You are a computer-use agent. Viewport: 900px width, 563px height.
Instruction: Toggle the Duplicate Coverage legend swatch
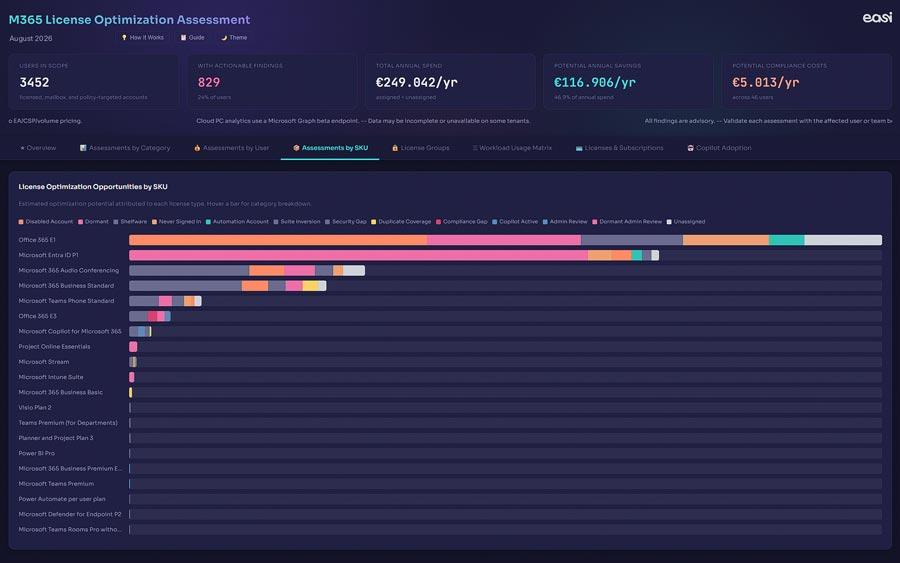tap(374, 222)
